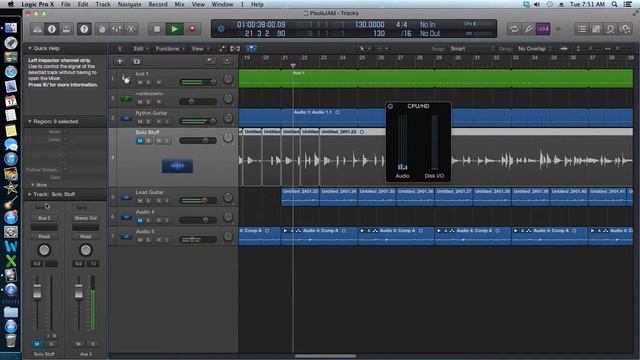Click the tempo value 130.0000
Screen dimensions: 640x360
[369, 24]
